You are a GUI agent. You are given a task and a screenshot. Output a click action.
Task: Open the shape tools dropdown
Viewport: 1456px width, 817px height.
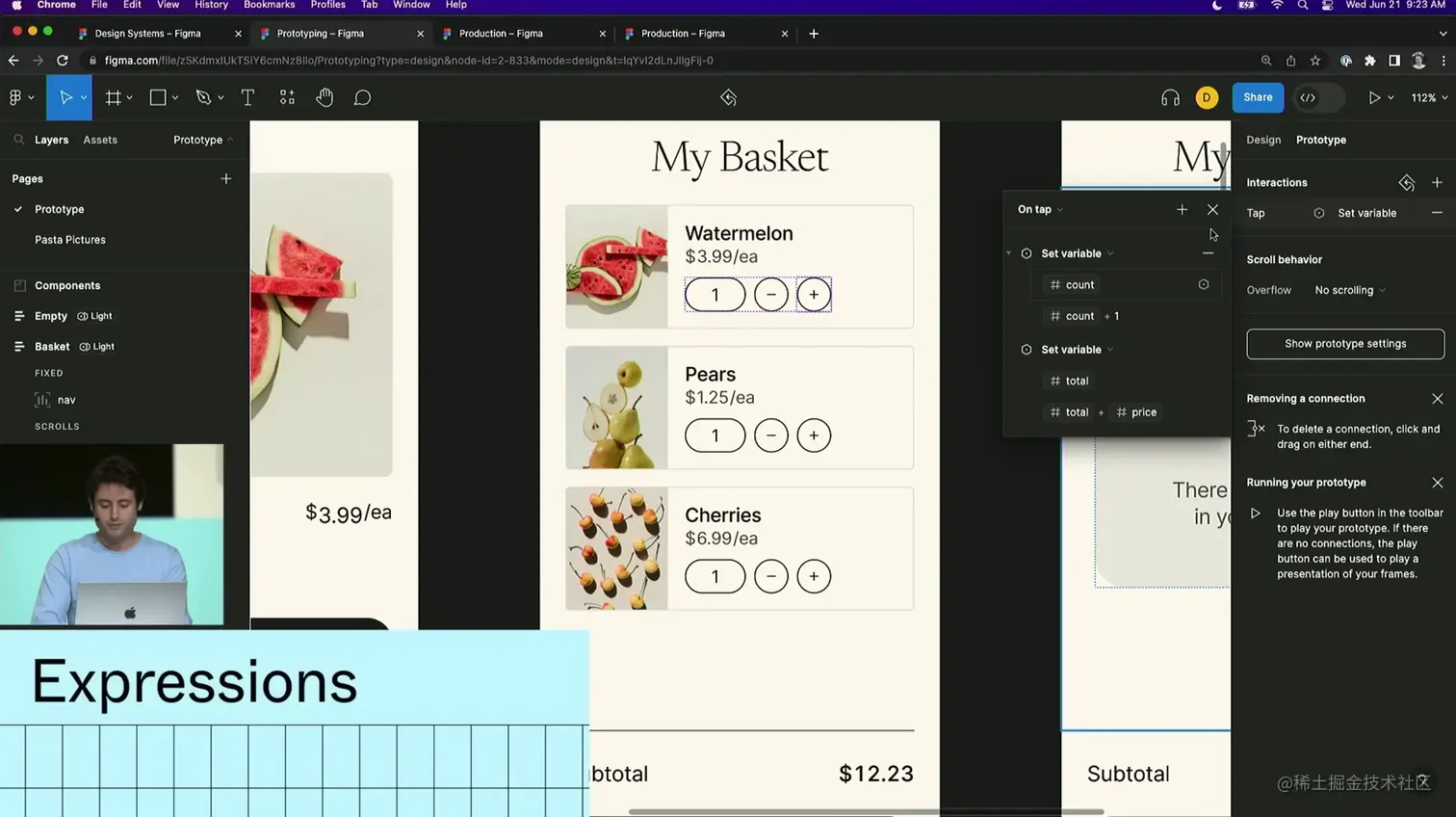[174, 97]
